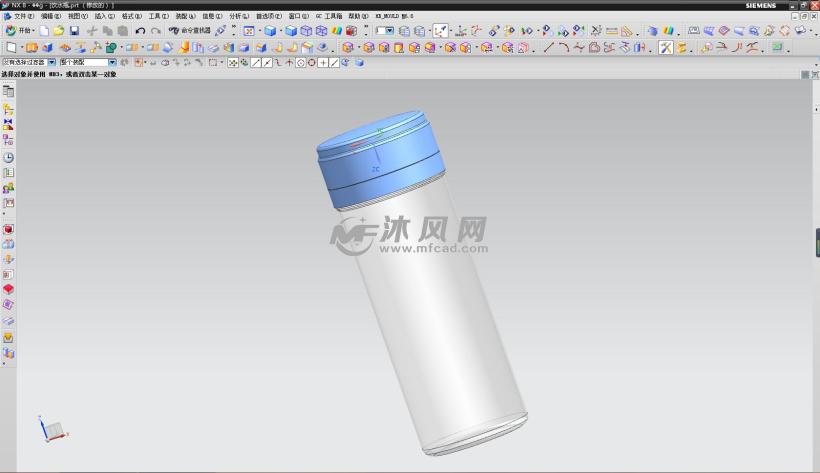Open the 文件 (File) menu

(x=24, y=16)
